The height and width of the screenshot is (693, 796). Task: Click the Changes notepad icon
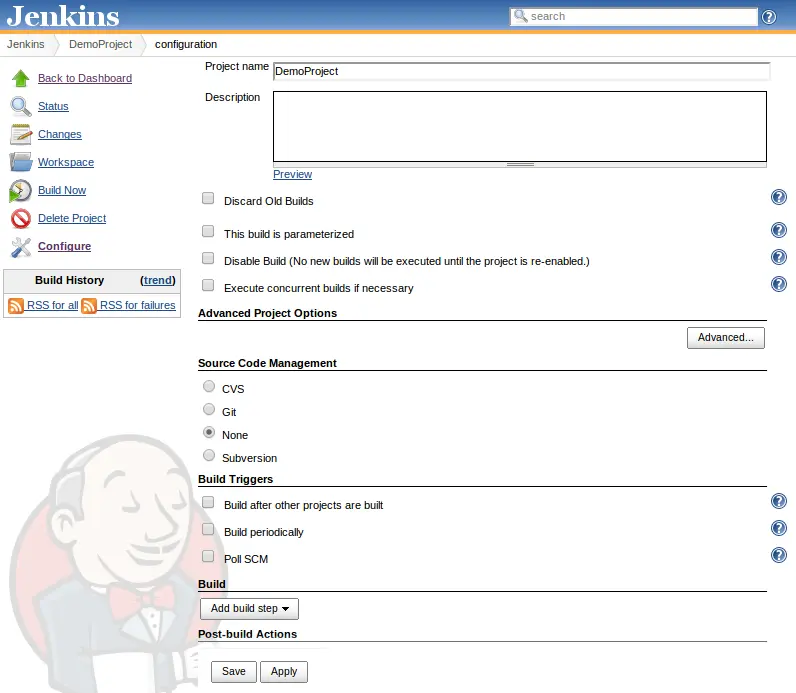pyautogui.click(x=21, y=134)
